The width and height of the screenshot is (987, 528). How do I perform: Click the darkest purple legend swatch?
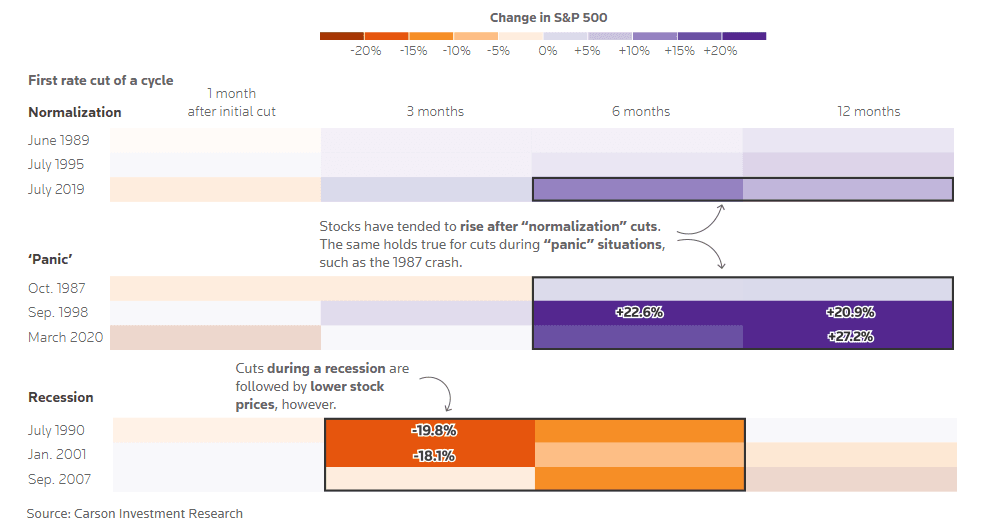click(744, 36)
